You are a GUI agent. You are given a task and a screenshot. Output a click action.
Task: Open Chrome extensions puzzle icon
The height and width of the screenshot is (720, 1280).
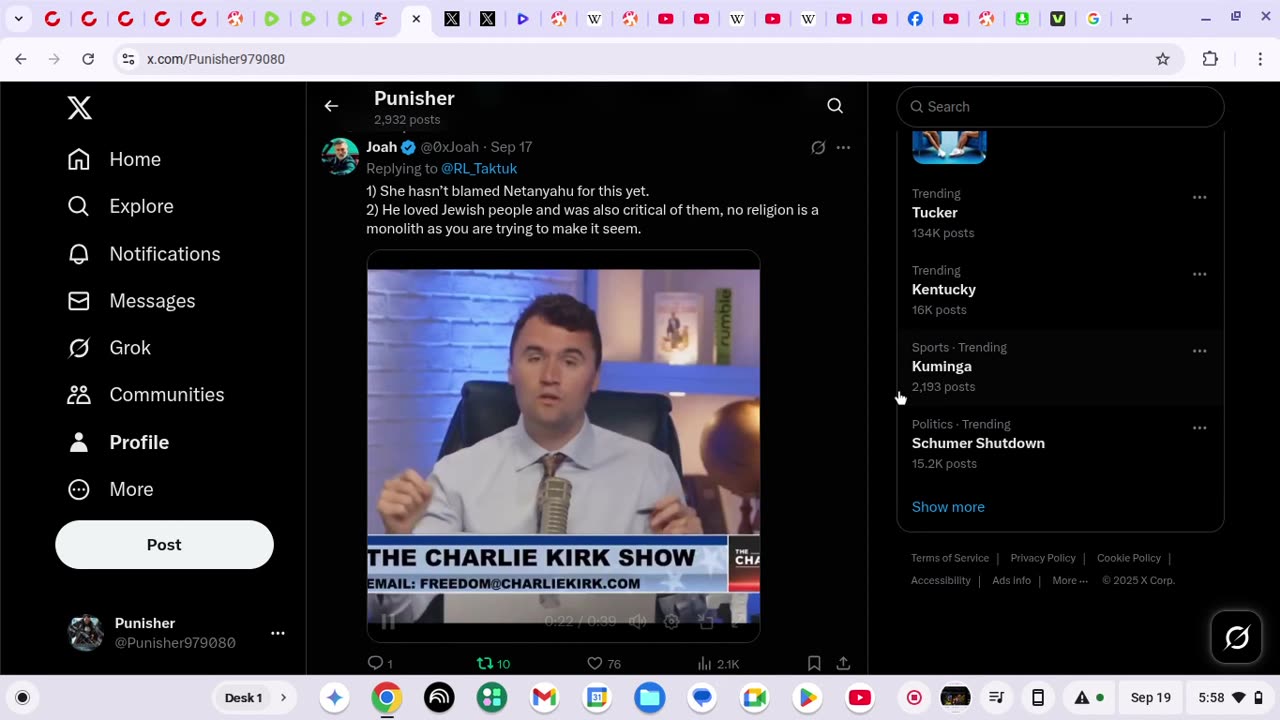1210,59
